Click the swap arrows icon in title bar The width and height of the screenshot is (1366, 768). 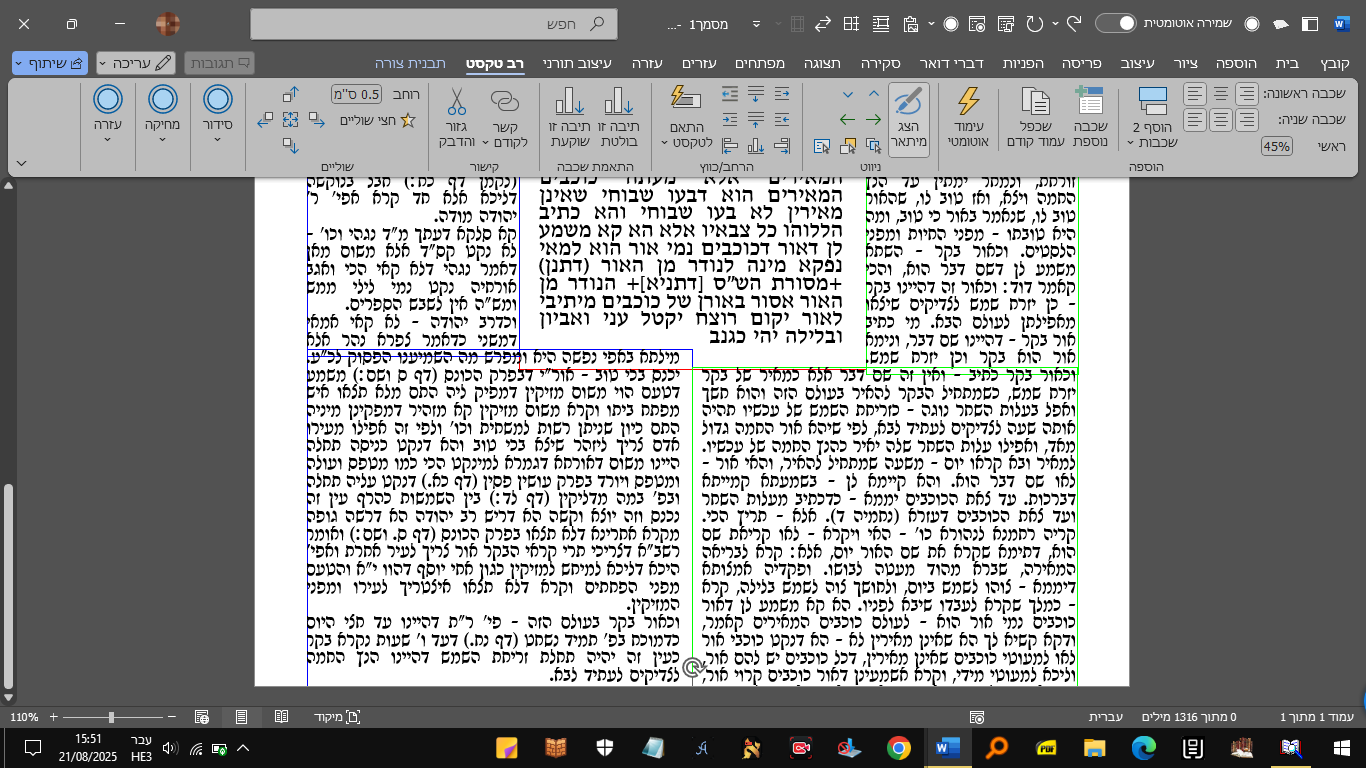(x=825, y=23)
